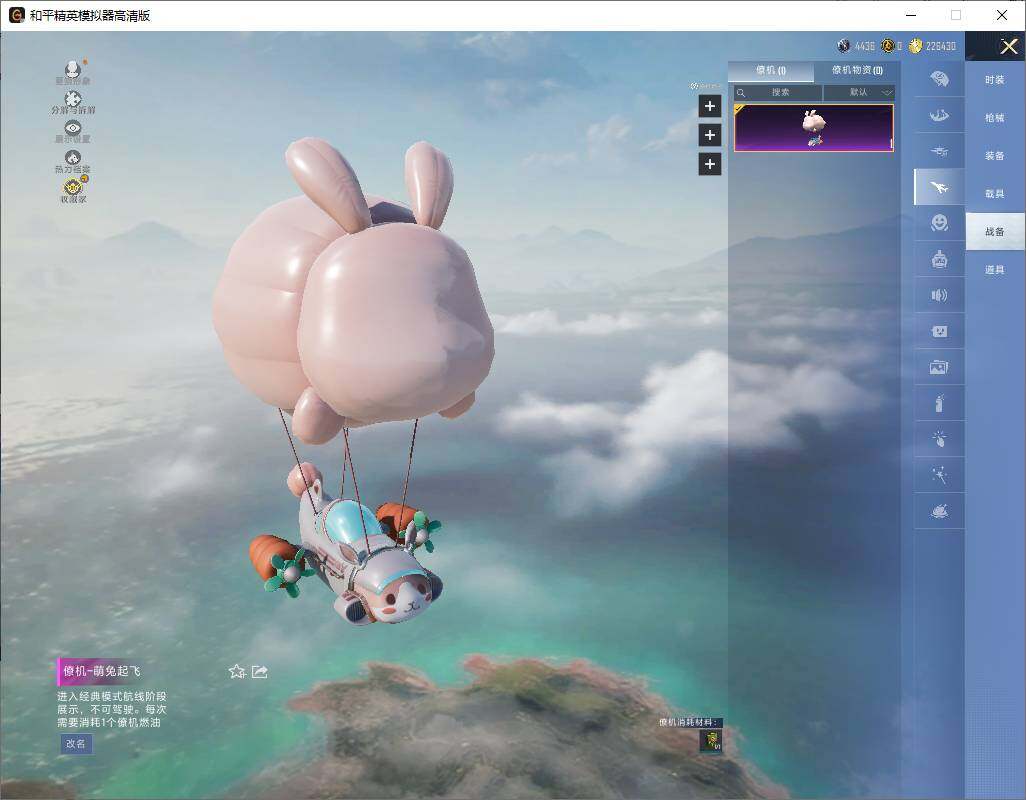Click the 改名 rename button
Screen dimensions: 1026x800
76,744
